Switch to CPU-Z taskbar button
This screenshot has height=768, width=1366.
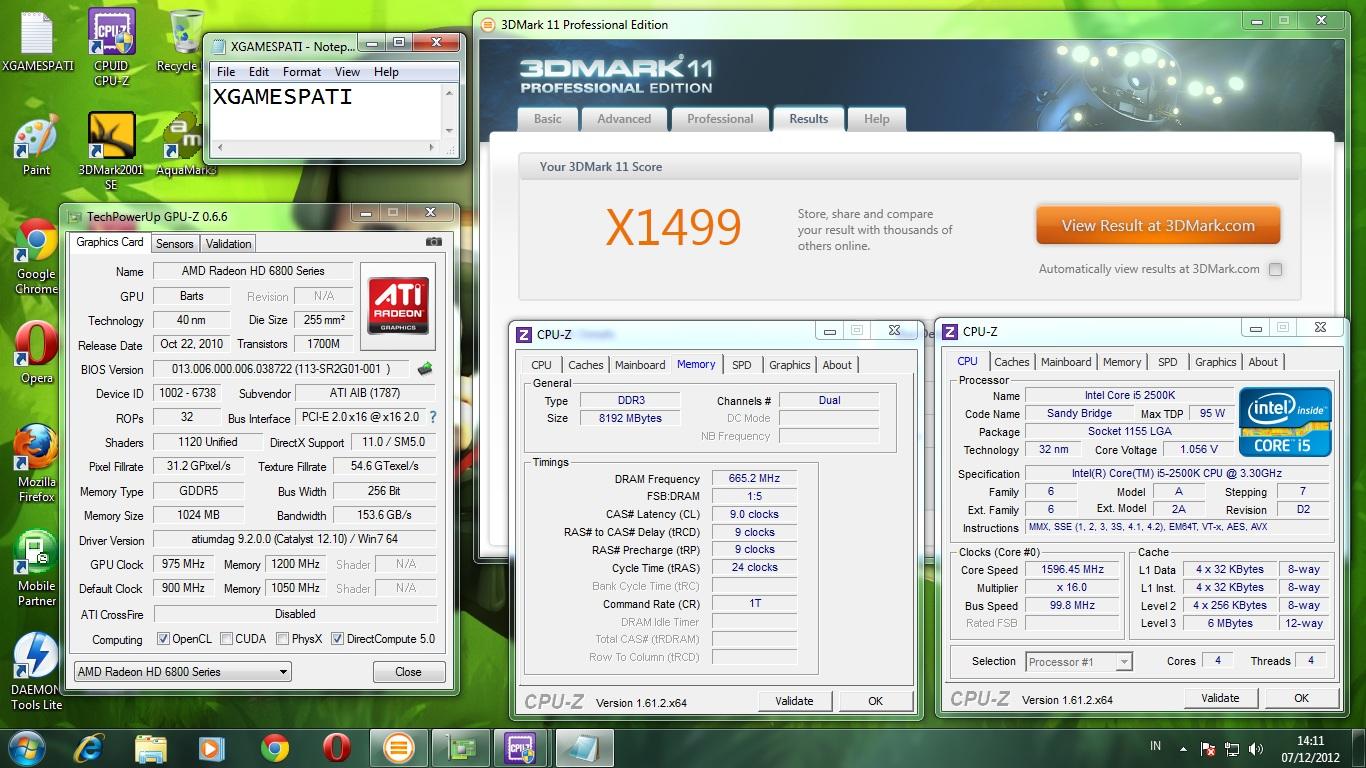click(x=520, y=747)
